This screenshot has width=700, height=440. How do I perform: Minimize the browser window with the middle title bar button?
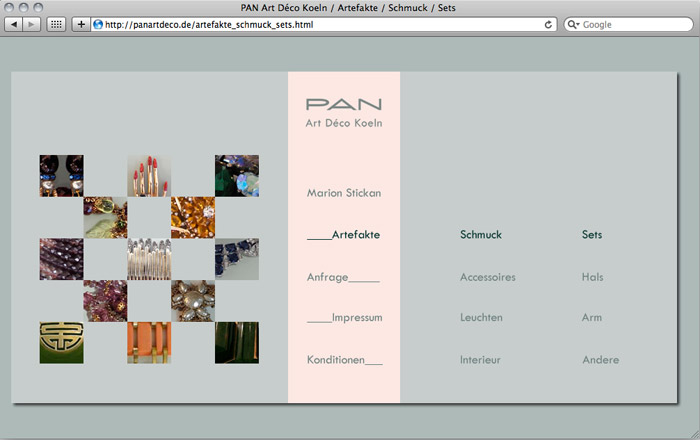click(24, 8)
